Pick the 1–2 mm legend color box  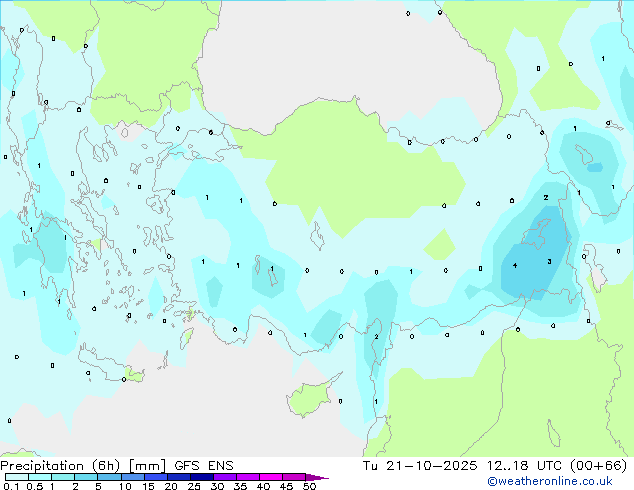tap(63, 477)
